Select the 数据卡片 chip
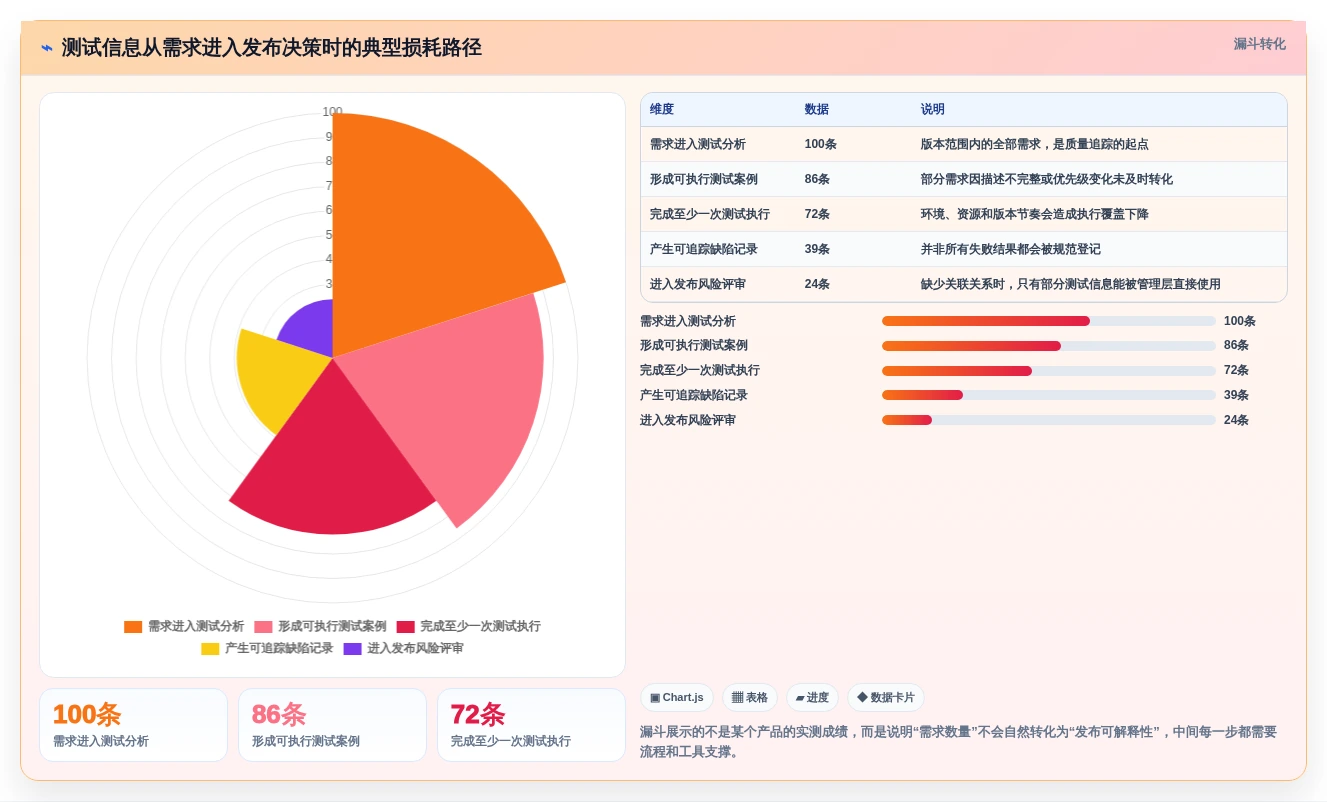 click(x=886, y=698)
